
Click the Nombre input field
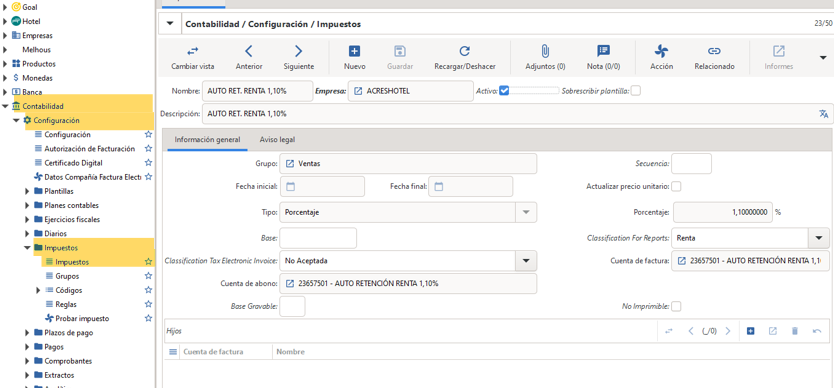tap(257, 91)
